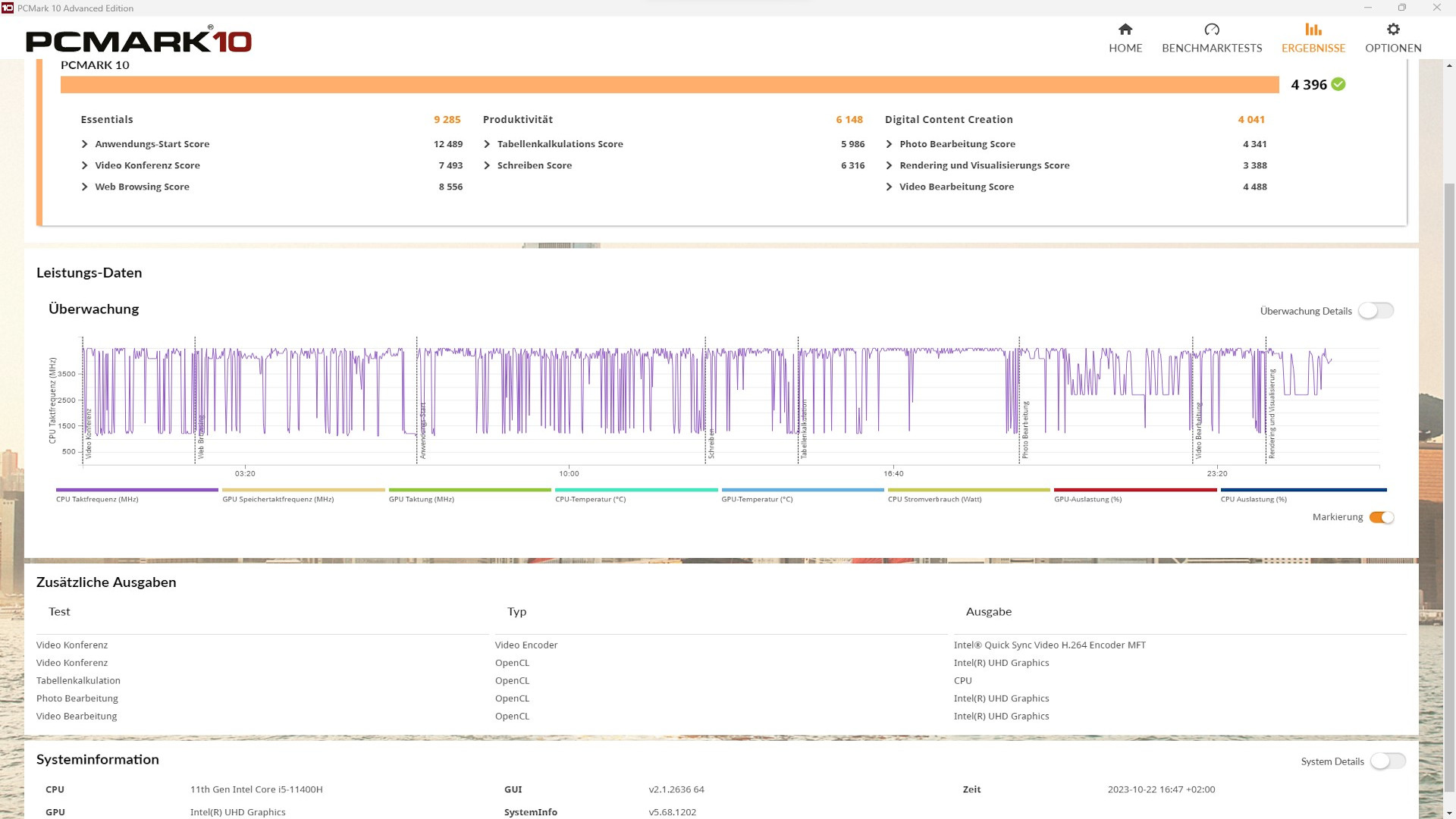Click the Home house icon
1456x819 pixels.
click(x=1125, y=30)
